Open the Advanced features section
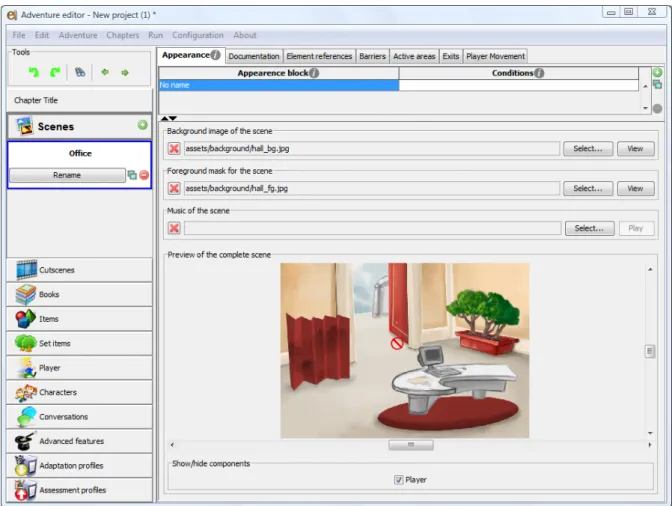The image size is (672, 506). click(x=80, y=441)
